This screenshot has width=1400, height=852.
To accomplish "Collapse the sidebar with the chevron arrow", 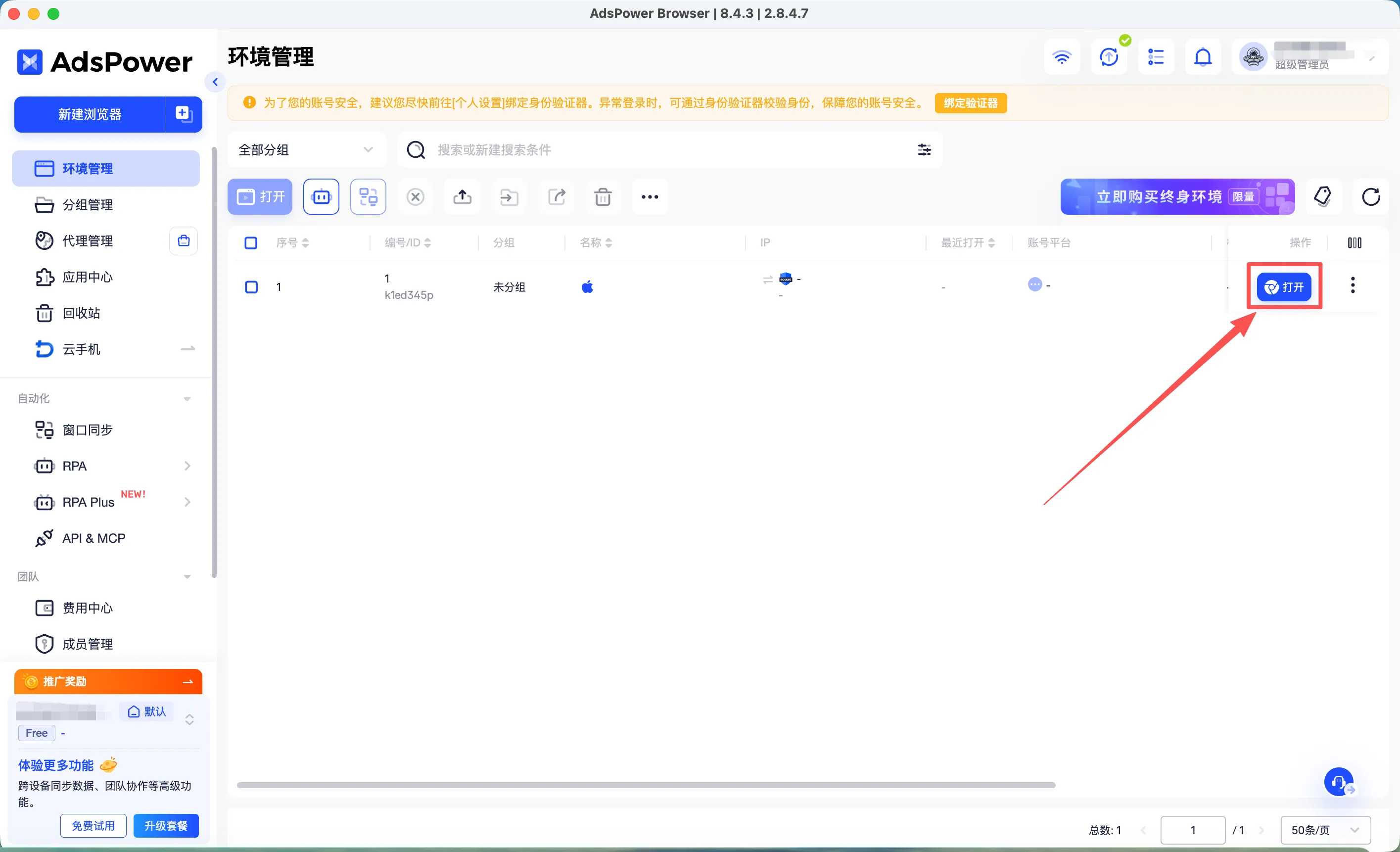I will tap(215, 83).
